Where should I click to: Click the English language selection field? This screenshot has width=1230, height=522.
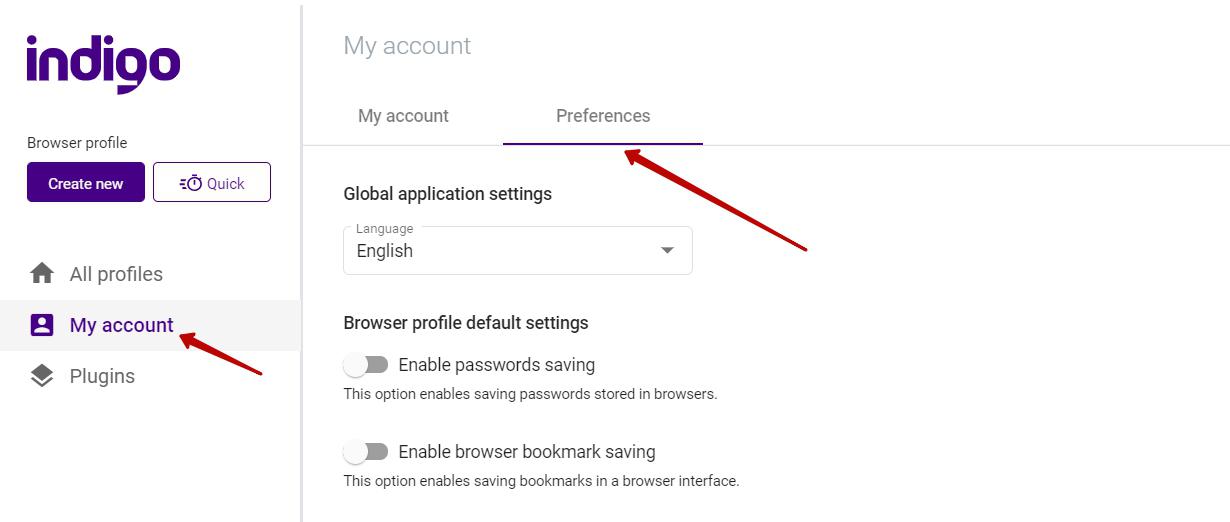point(500,251)
